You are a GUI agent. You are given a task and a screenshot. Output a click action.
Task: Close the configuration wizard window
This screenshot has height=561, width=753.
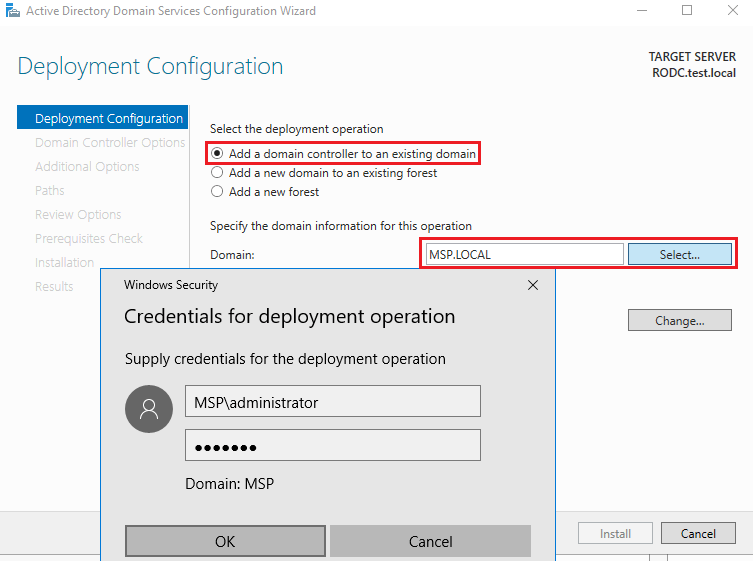pyautogui.click(x=733, y=11)
